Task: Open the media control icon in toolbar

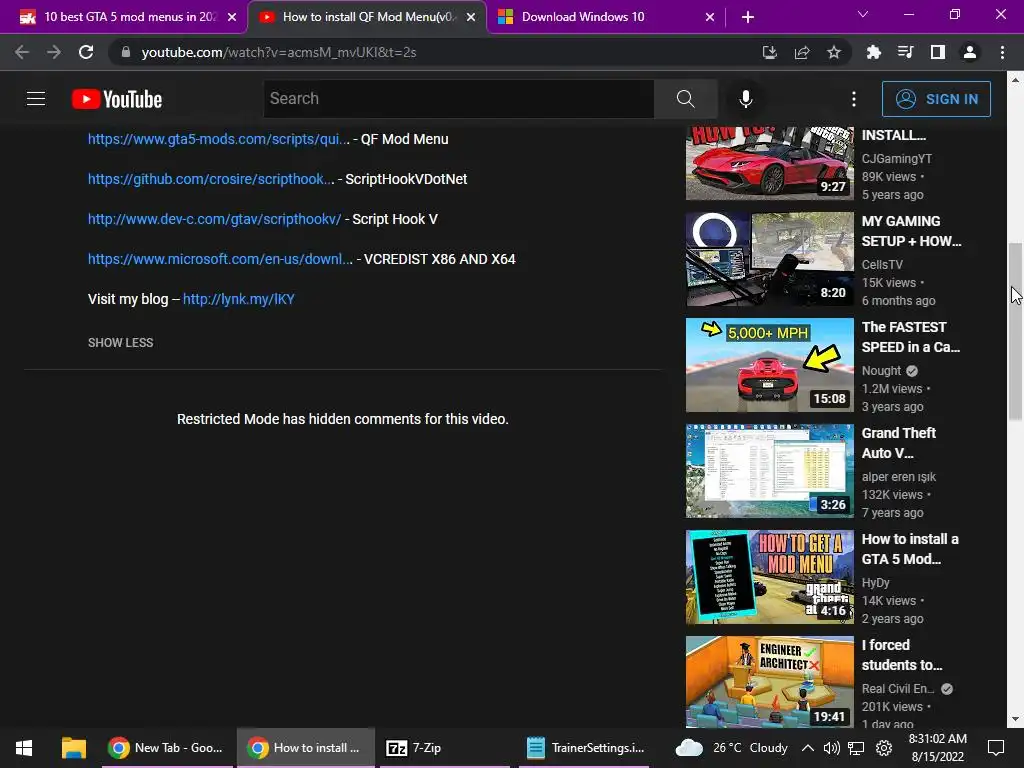Action: (905, 52)
